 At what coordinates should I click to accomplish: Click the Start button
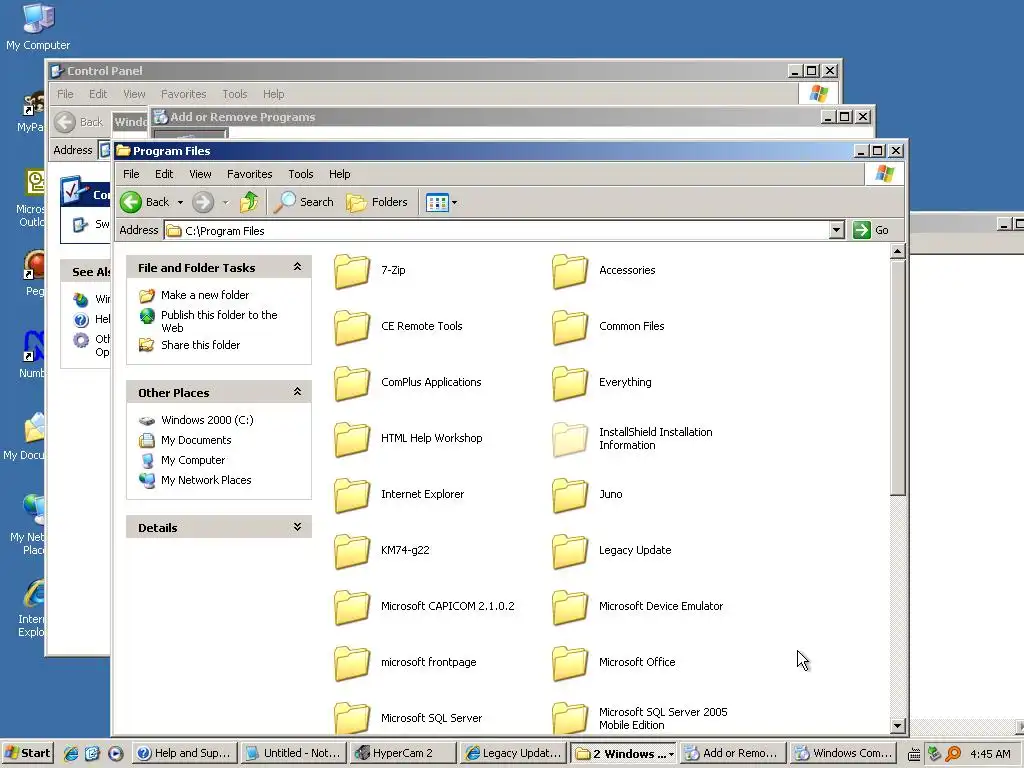tap(27, 753)
